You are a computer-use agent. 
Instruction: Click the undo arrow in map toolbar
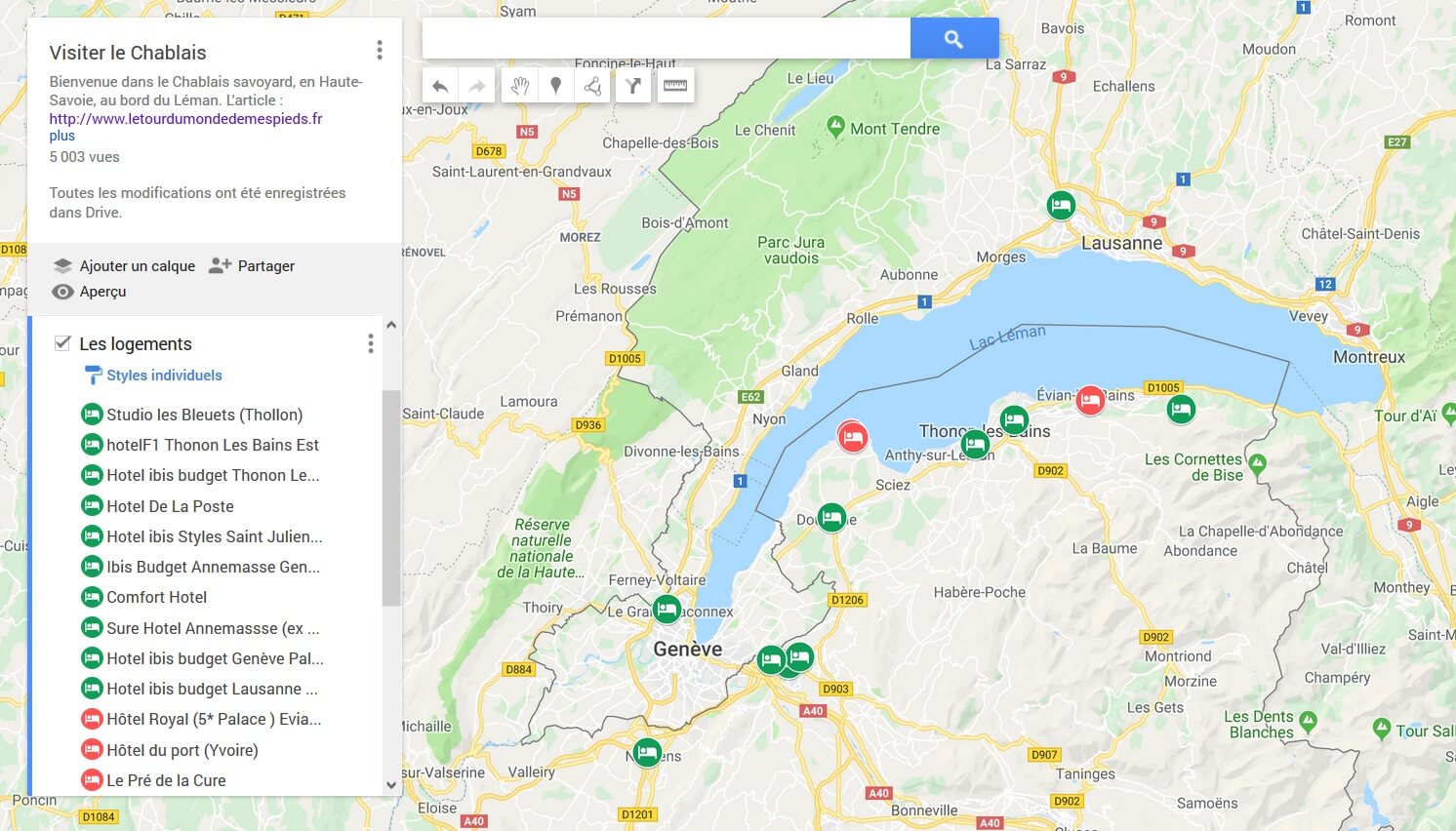440,86
